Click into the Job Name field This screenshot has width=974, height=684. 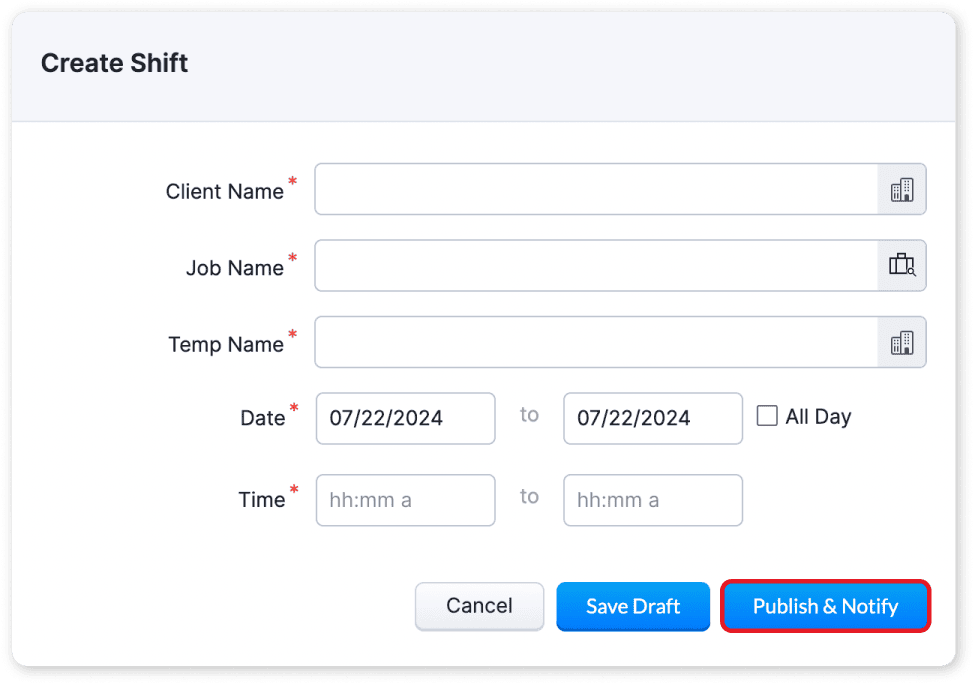[x=596, y=266]
